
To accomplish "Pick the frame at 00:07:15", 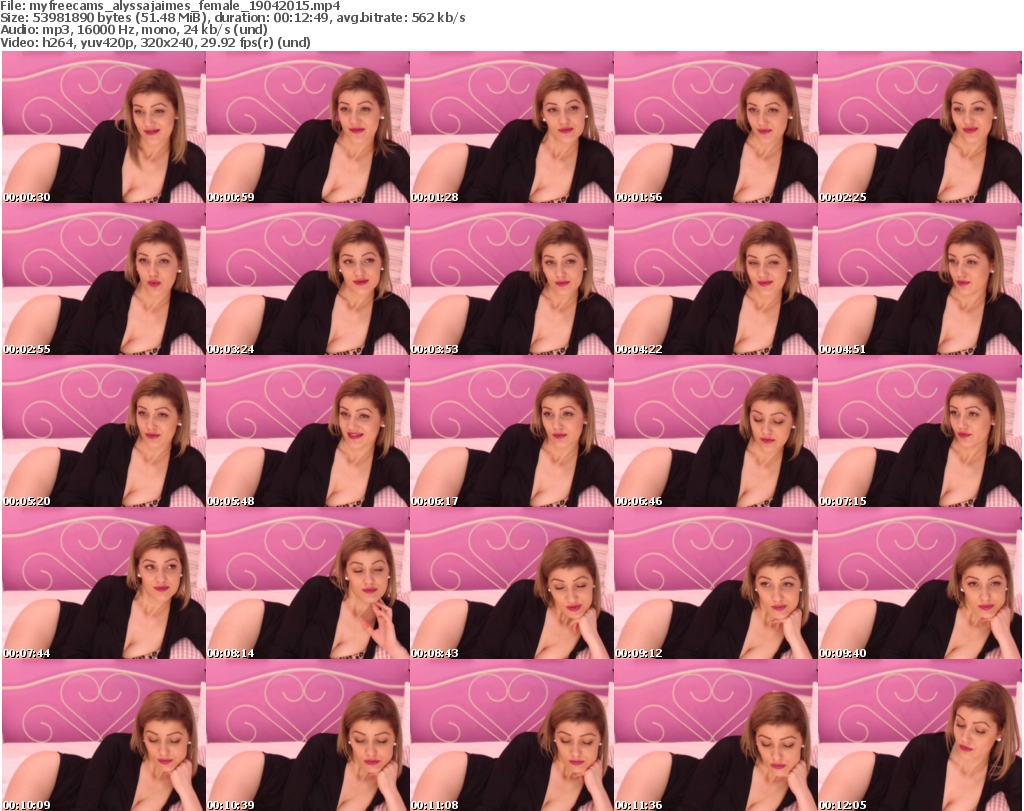I will 920,432.
